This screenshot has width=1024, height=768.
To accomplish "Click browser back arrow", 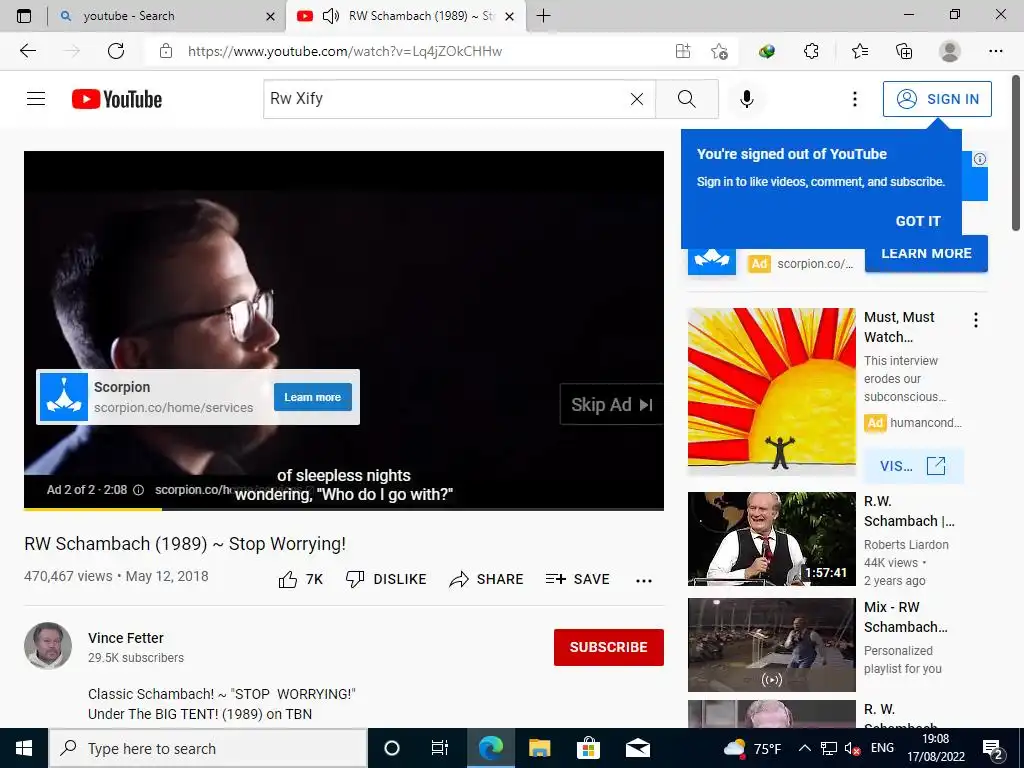I will click(x=27, y=51).
